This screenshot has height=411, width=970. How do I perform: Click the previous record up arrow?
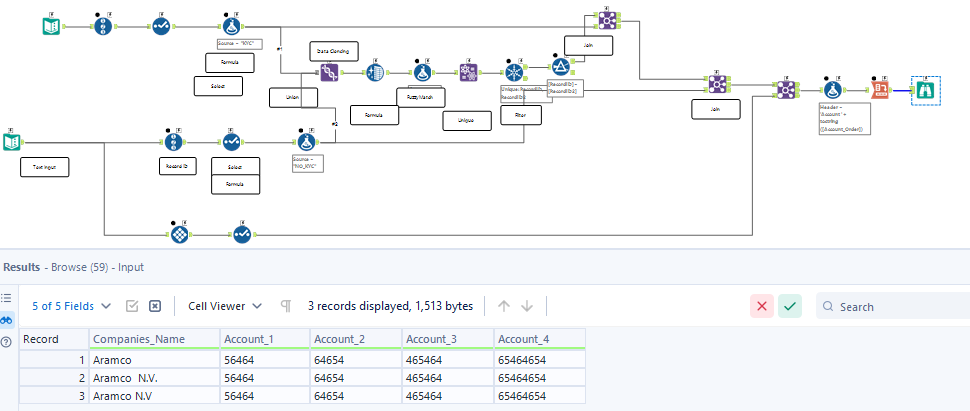pyautogui.click(x=504, y=306)
